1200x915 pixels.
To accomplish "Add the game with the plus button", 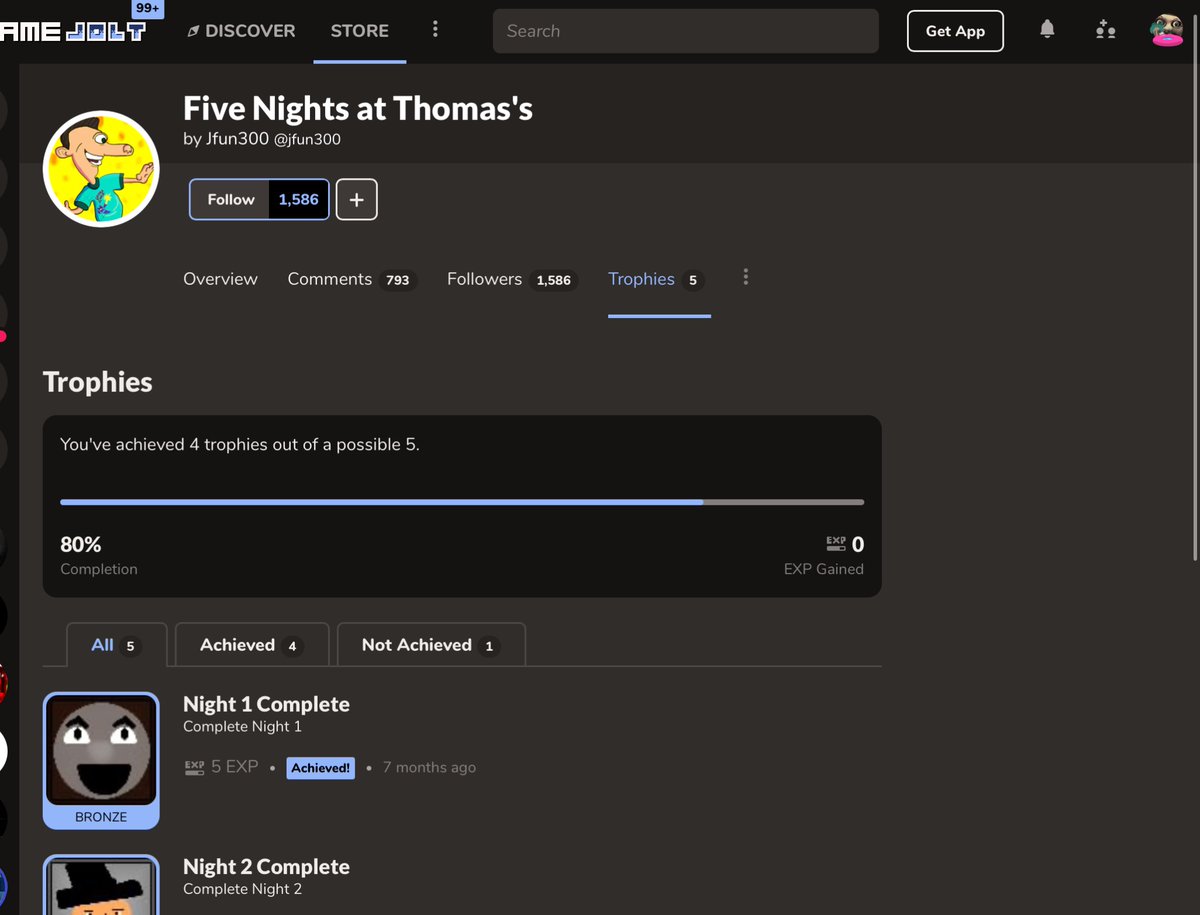I will point(356,200).
